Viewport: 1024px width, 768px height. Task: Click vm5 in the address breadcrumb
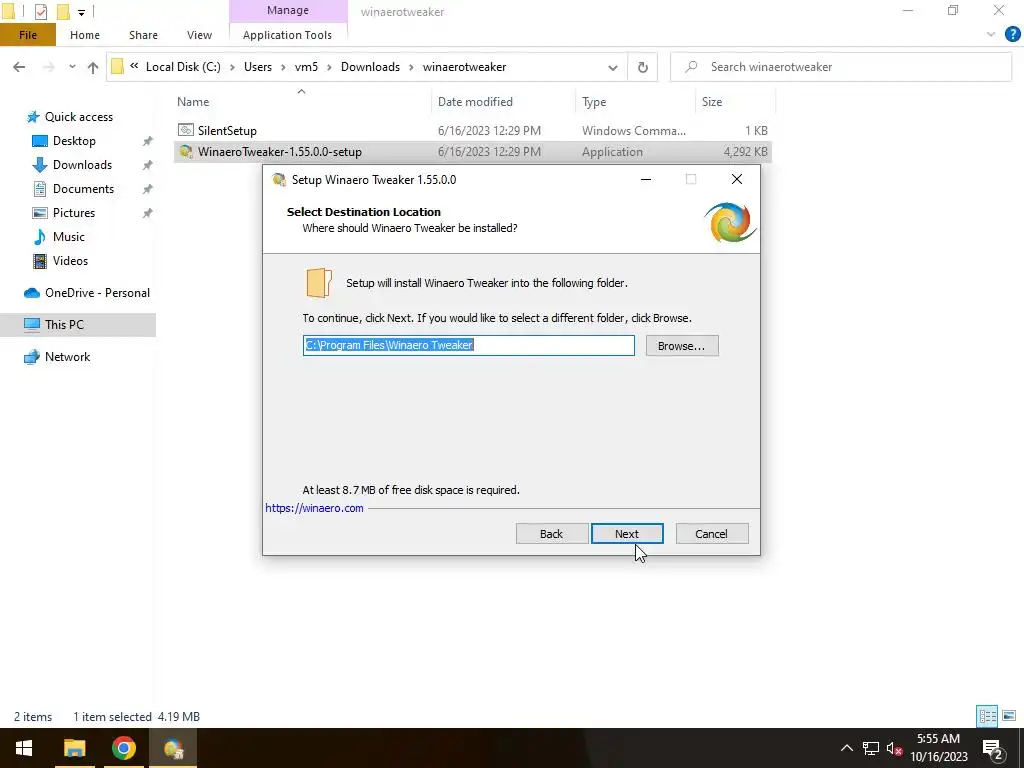306,67
